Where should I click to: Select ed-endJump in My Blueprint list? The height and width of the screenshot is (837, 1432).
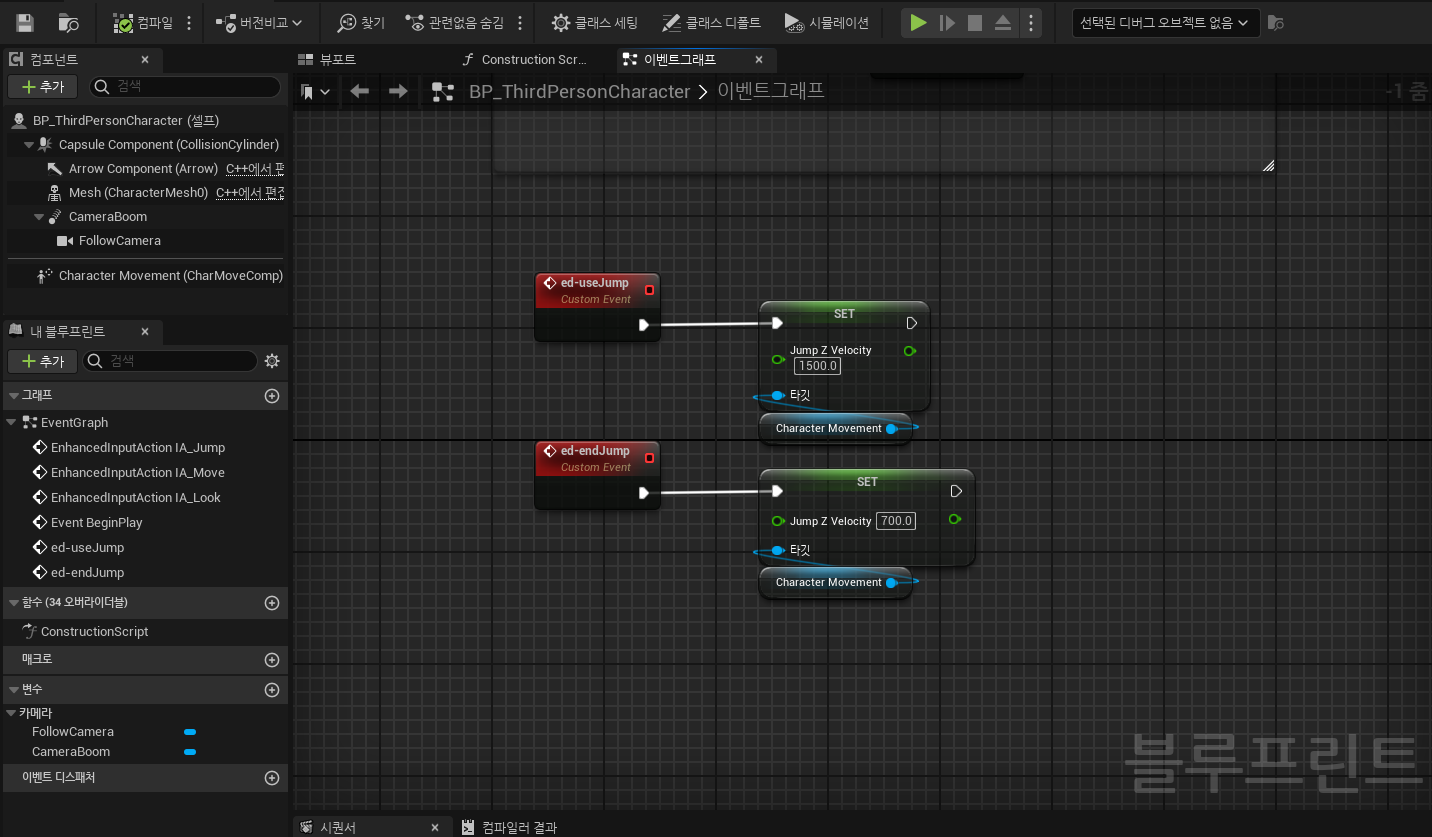[88, 573]
